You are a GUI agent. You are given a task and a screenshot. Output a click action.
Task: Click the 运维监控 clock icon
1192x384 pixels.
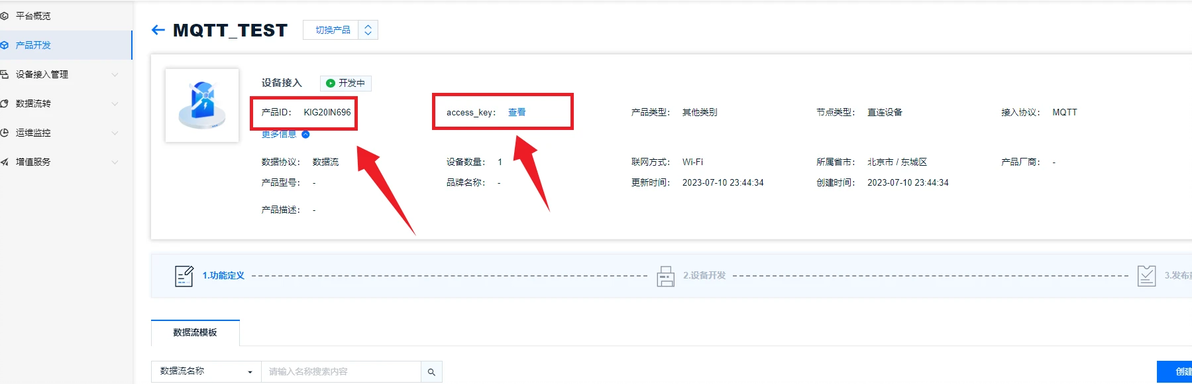coord(5,133)
